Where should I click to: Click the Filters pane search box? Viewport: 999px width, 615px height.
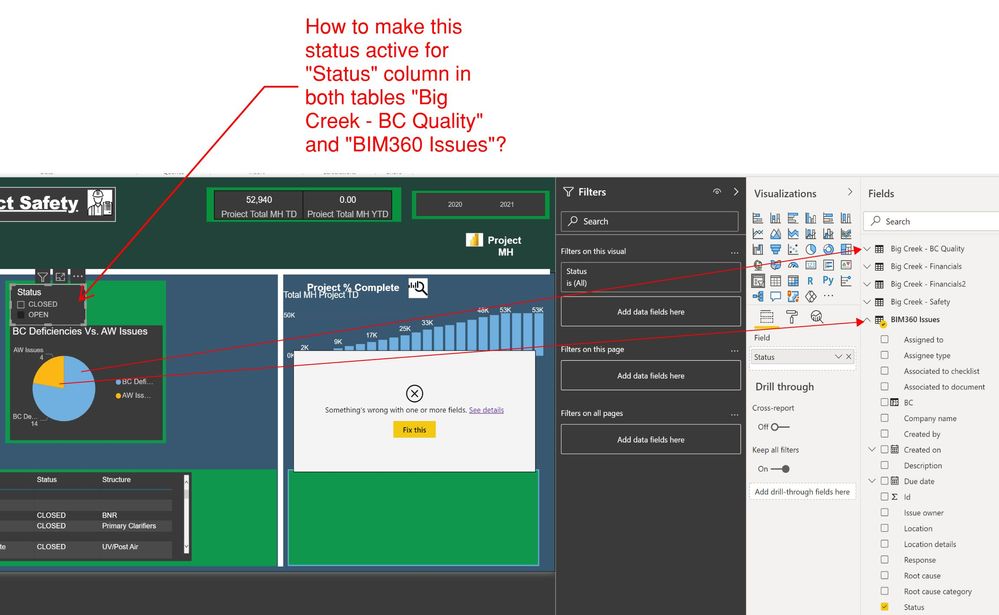tap(650, 221)
